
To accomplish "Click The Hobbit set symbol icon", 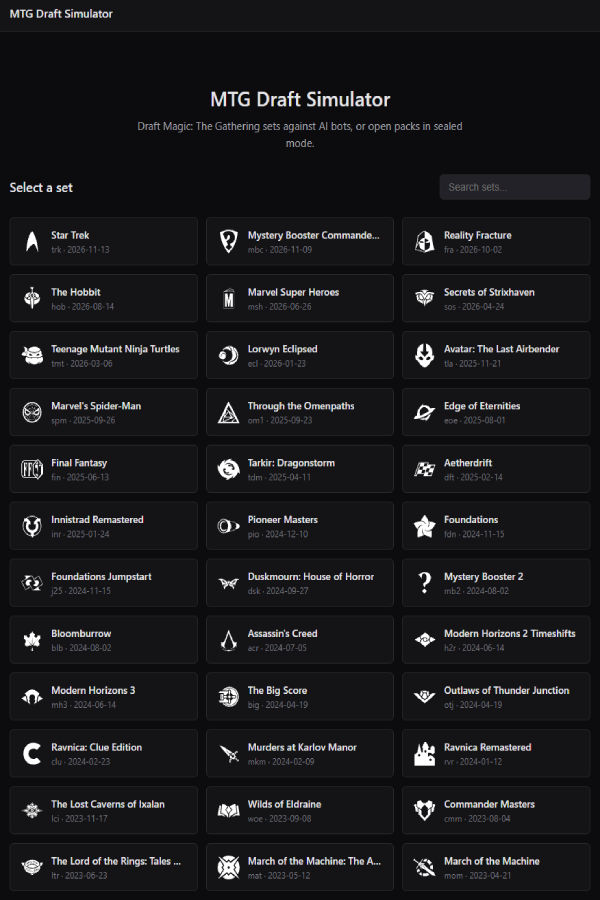I will click(x=32, y=298).
